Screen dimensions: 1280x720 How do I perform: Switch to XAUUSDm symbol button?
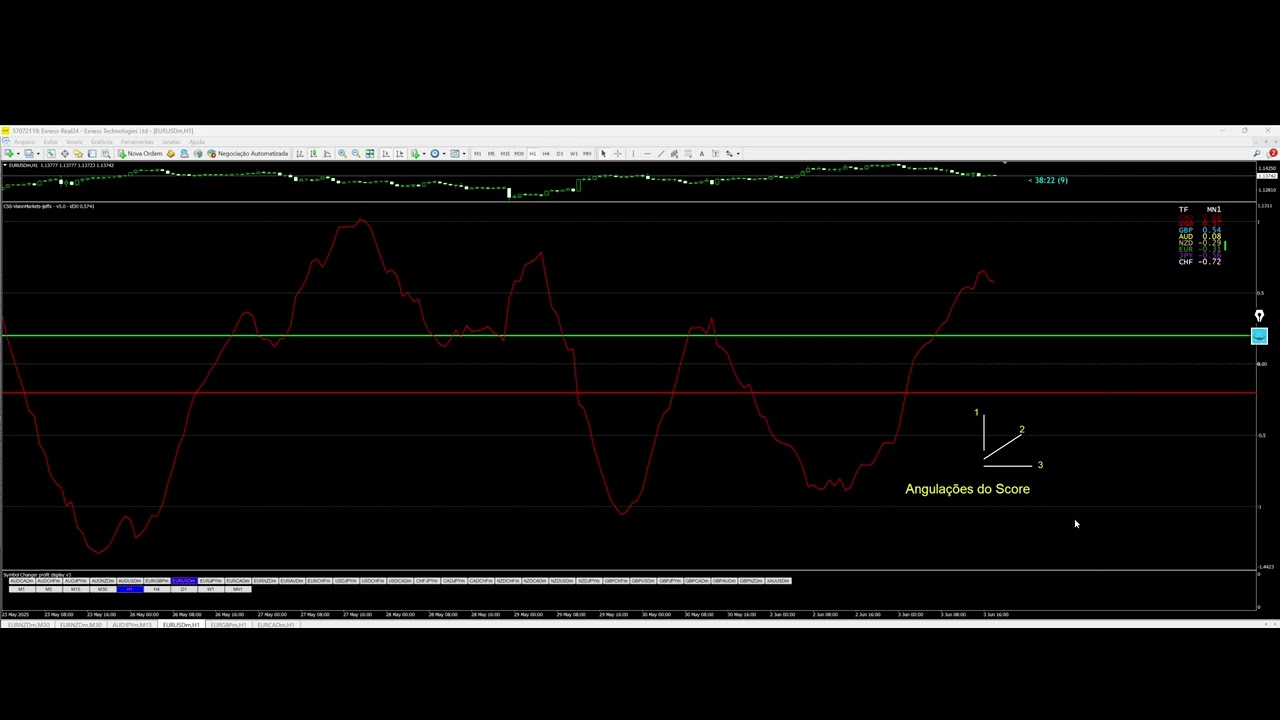pos(778,580)
